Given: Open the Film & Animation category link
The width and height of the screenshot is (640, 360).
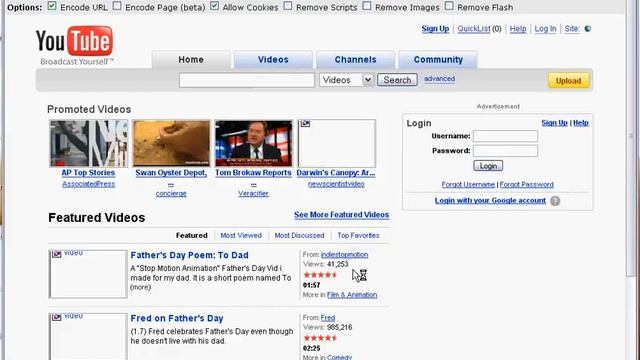Looking at the screenshot, I should (x=352, y=295).
